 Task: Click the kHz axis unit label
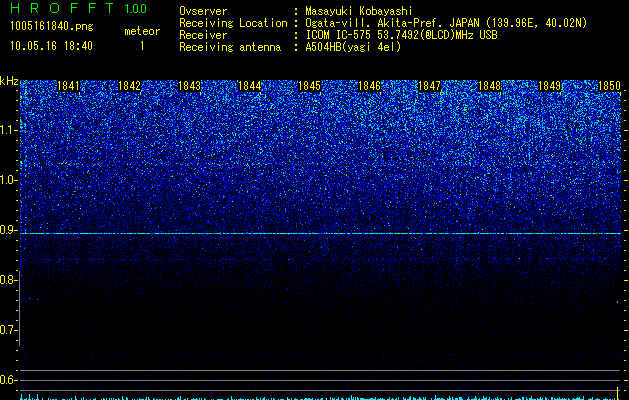(x=9, y=81)
